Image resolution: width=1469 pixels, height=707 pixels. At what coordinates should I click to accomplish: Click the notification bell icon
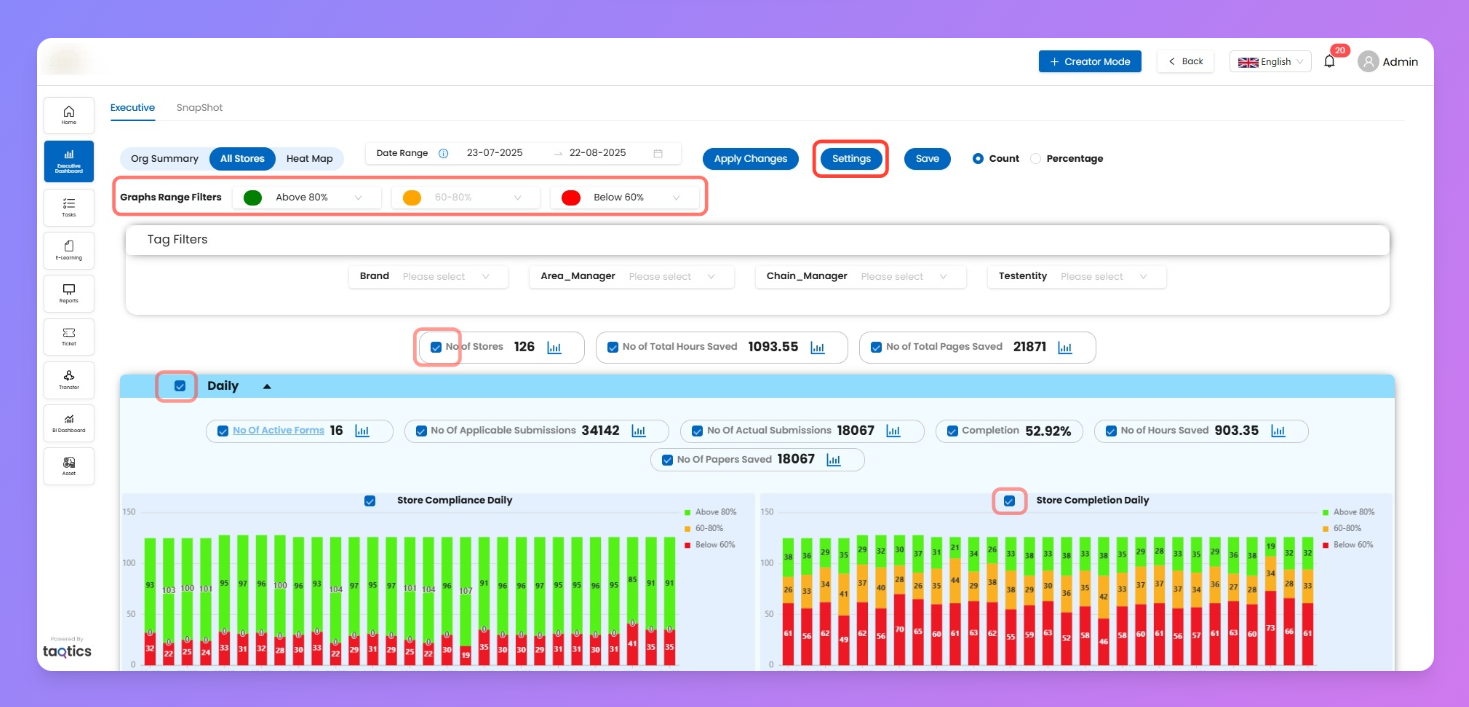[1329, 62]
